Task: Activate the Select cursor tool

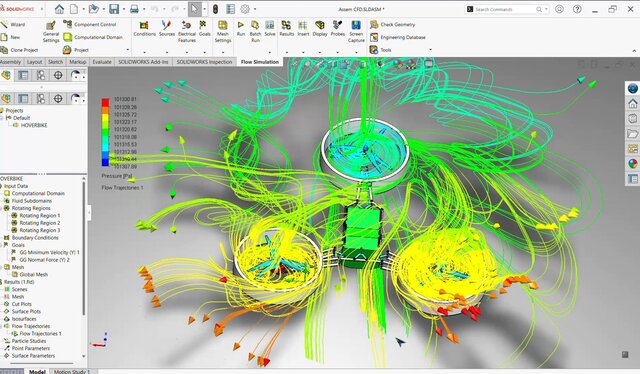Action: tap(195, 9)
